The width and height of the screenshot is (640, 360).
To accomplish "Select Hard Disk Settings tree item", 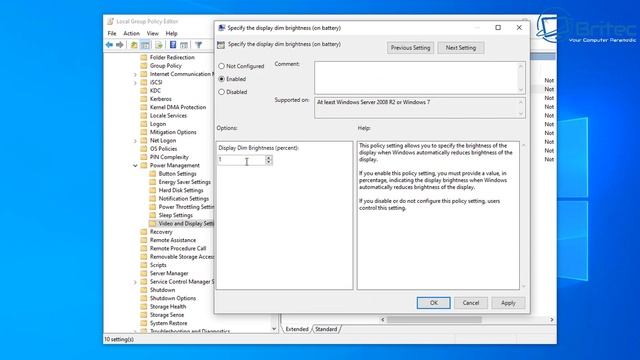I will point(181,190).
